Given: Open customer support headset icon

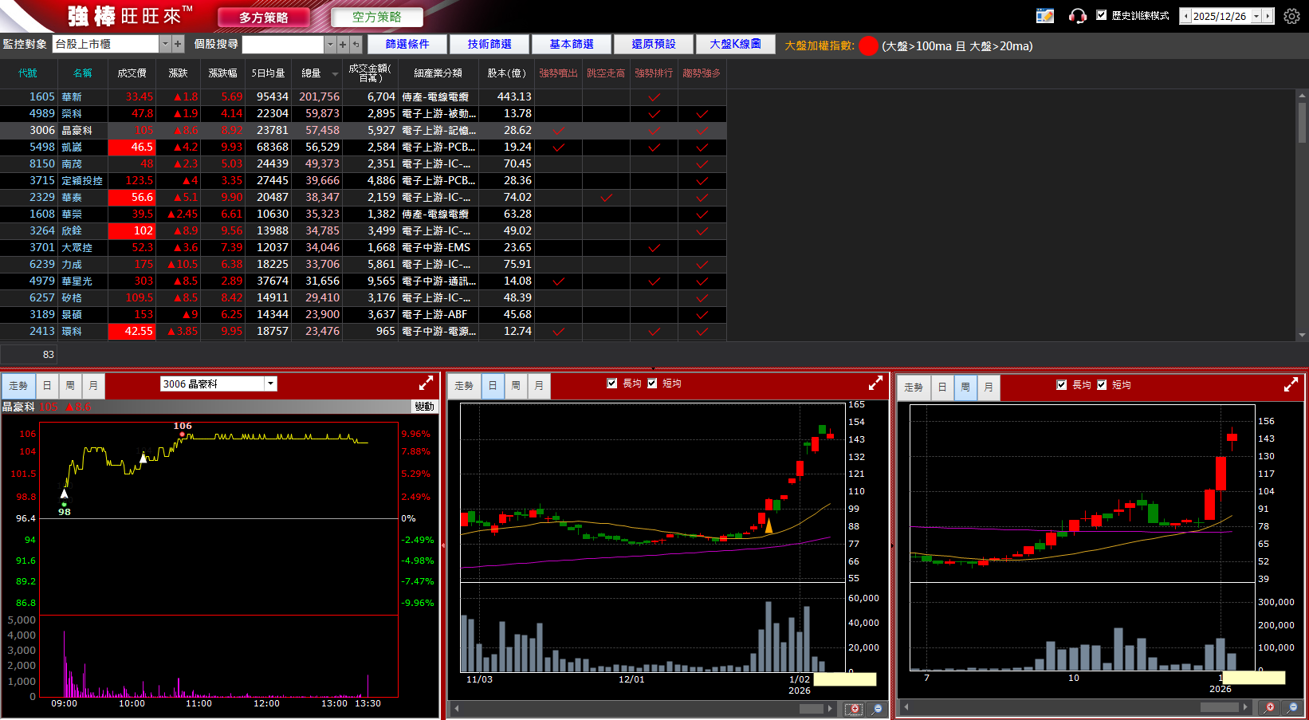Looking at the screenshot, I should pos(1077,16).
